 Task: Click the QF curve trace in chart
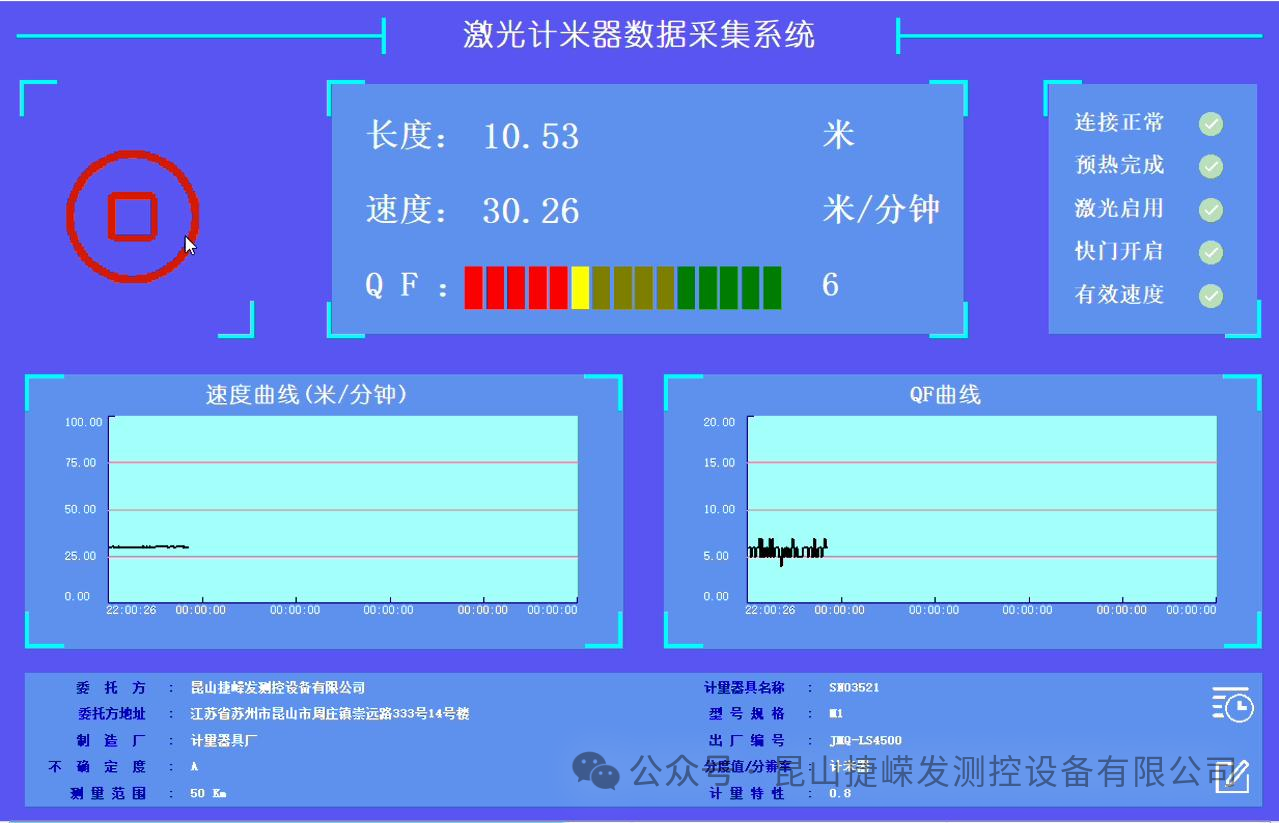point(787,550)
